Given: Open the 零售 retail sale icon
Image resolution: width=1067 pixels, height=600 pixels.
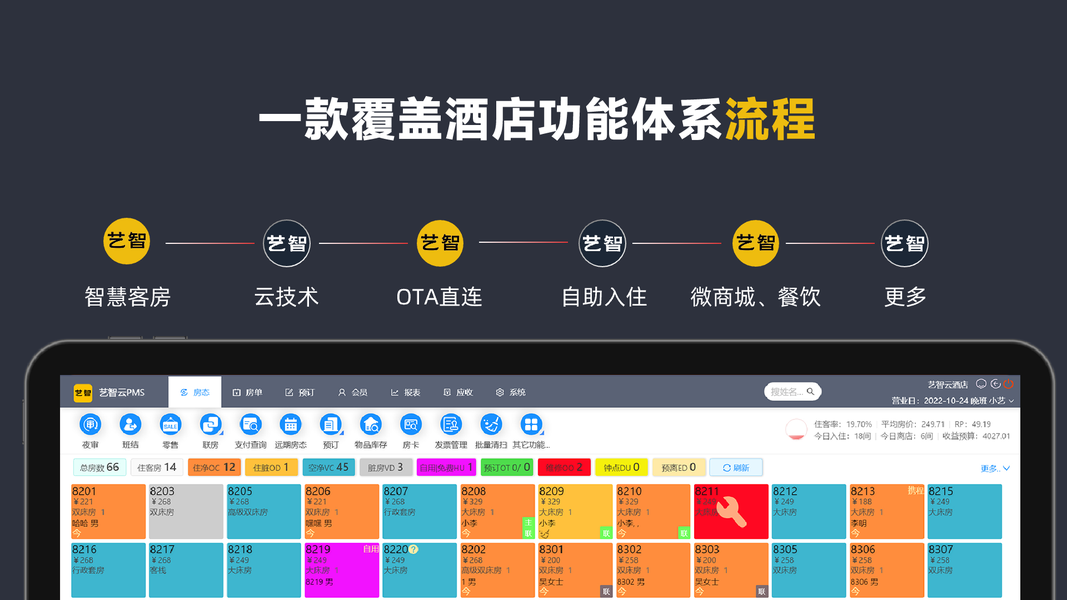Looking at the screenshot, I should [170, 424].
